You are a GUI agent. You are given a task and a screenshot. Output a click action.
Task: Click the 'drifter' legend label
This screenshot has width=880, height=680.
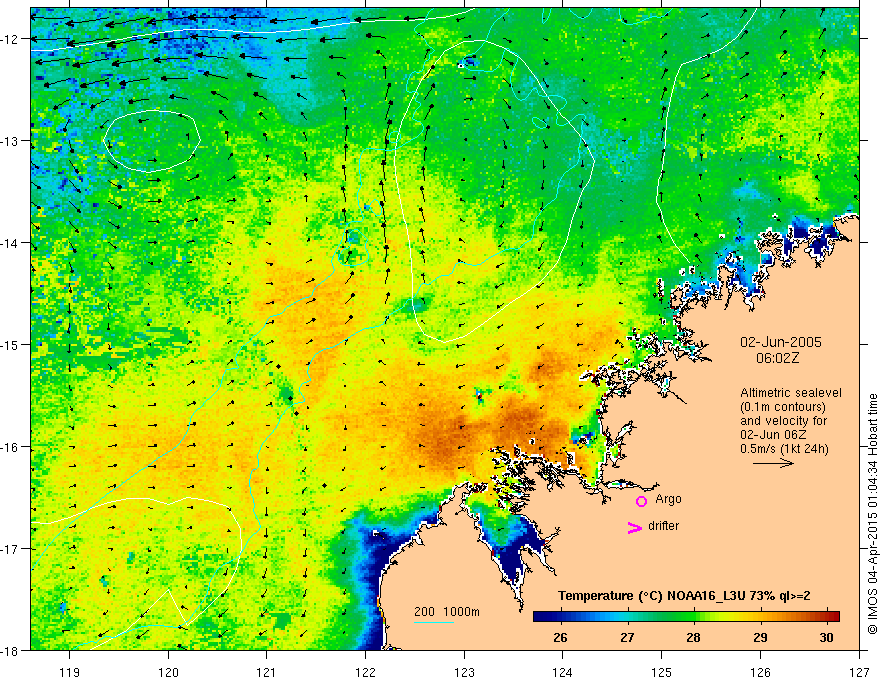[x=663, y=526]
